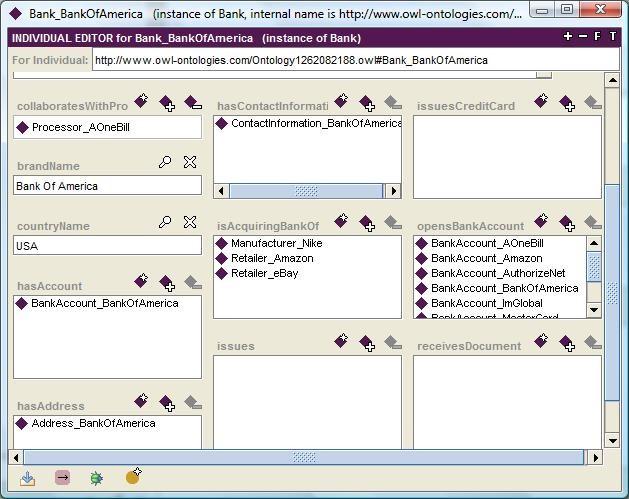
Task: Delete brandName value with X icon
Action: pos(190,162)
